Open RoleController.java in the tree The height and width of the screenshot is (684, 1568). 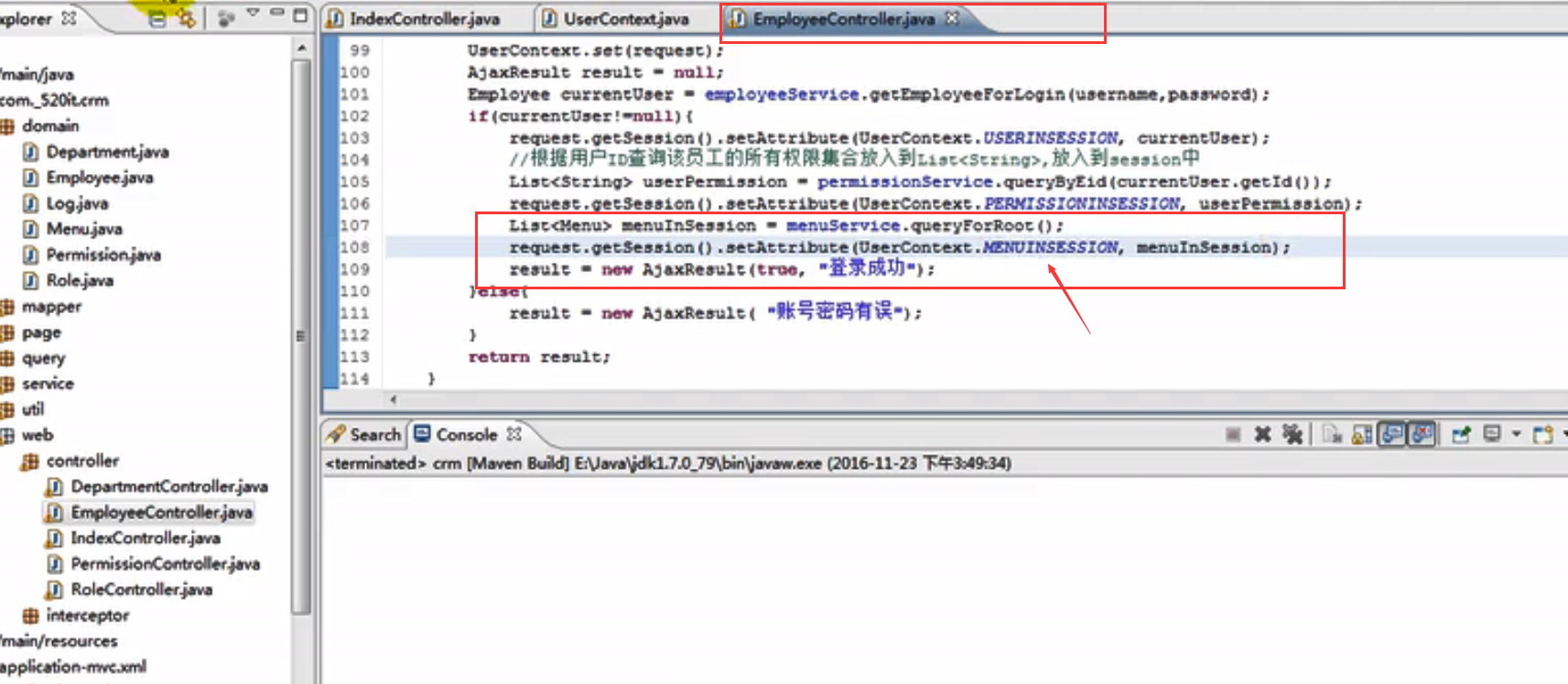click(141, 589)
